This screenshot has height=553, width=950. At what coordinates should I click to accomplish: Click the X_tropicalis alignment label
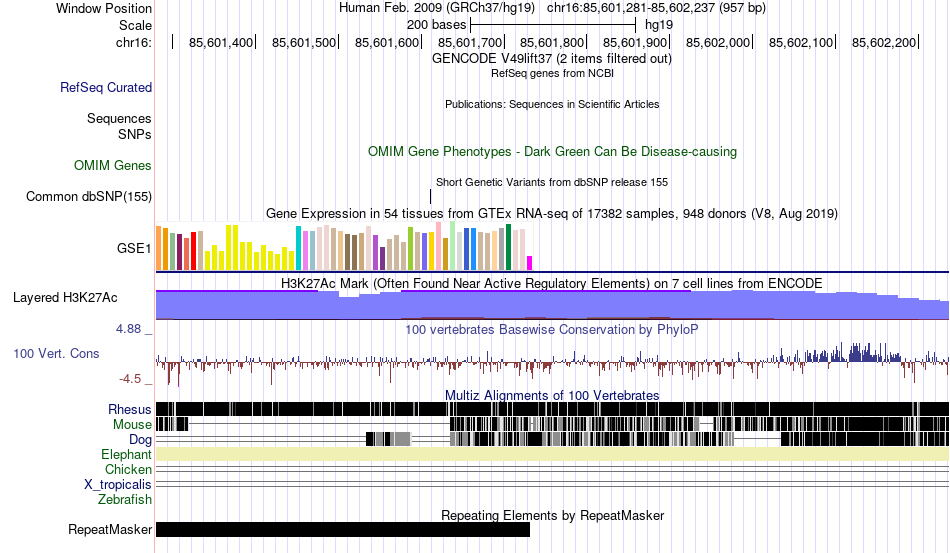click(x=118, y=485)
